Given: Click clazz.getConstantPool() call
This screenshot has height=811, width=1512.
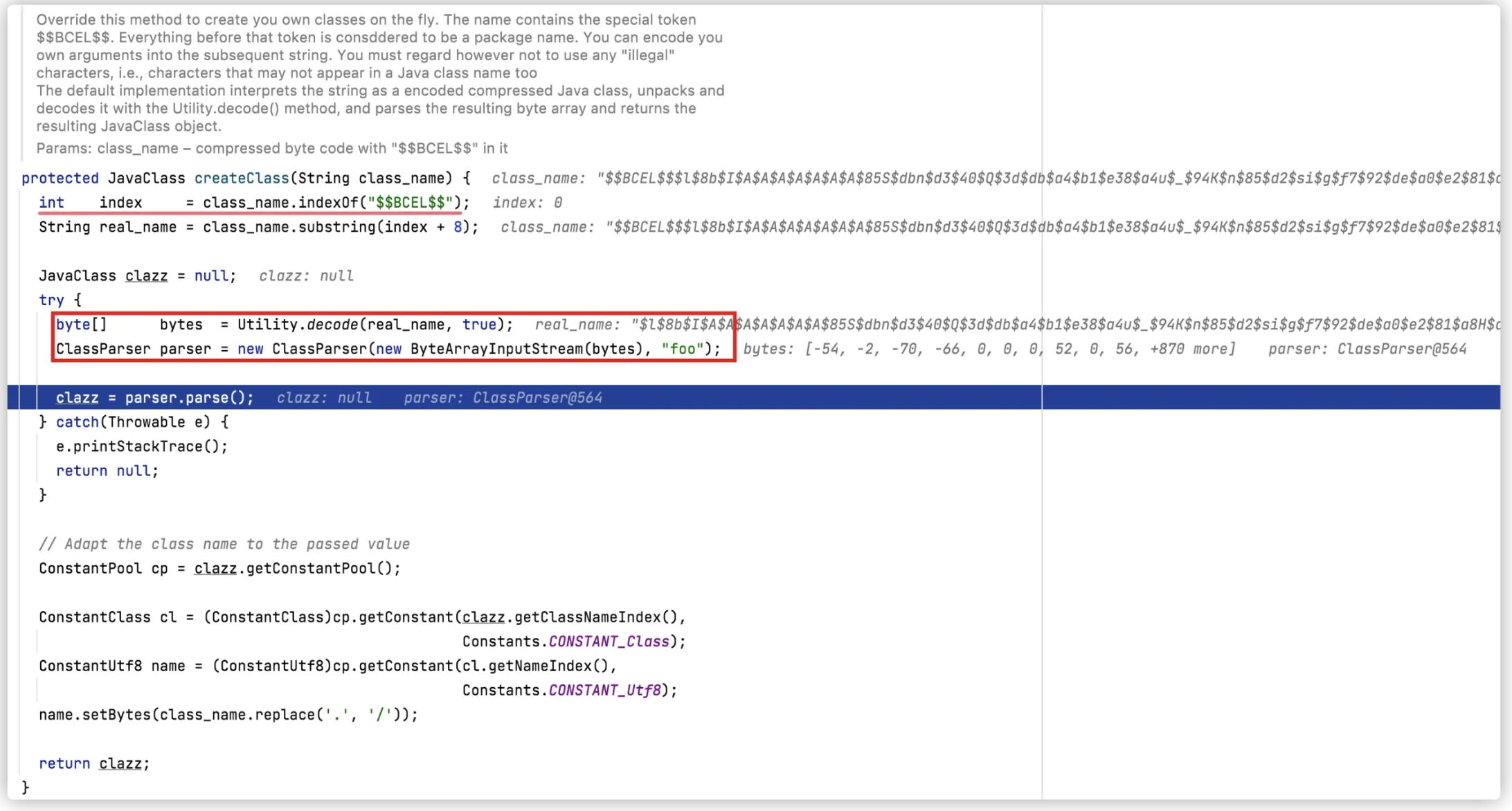Looking at the screenshot, I should coord(296,569).
